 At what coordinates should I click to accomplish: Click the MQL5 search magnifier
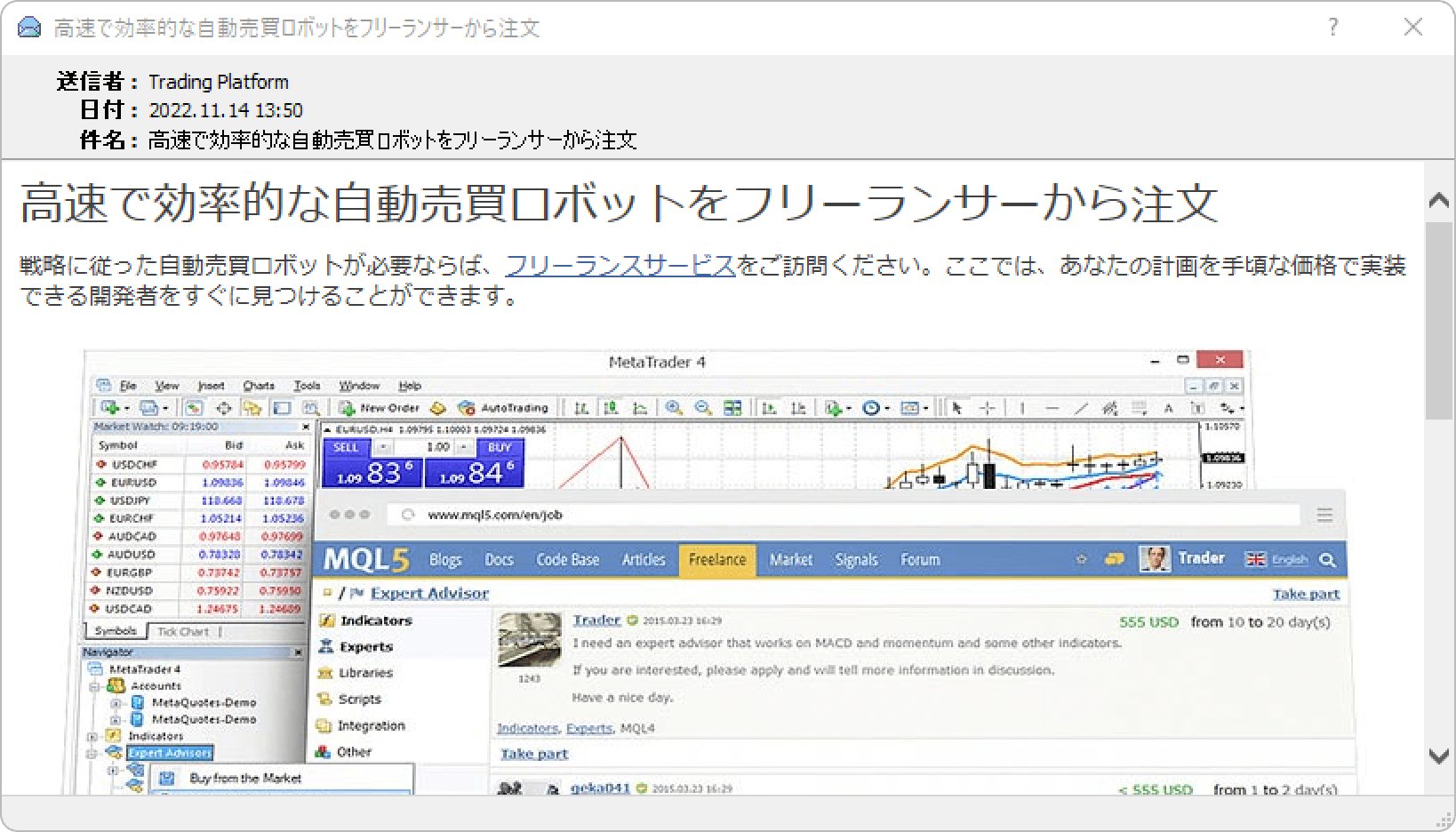1329,560
